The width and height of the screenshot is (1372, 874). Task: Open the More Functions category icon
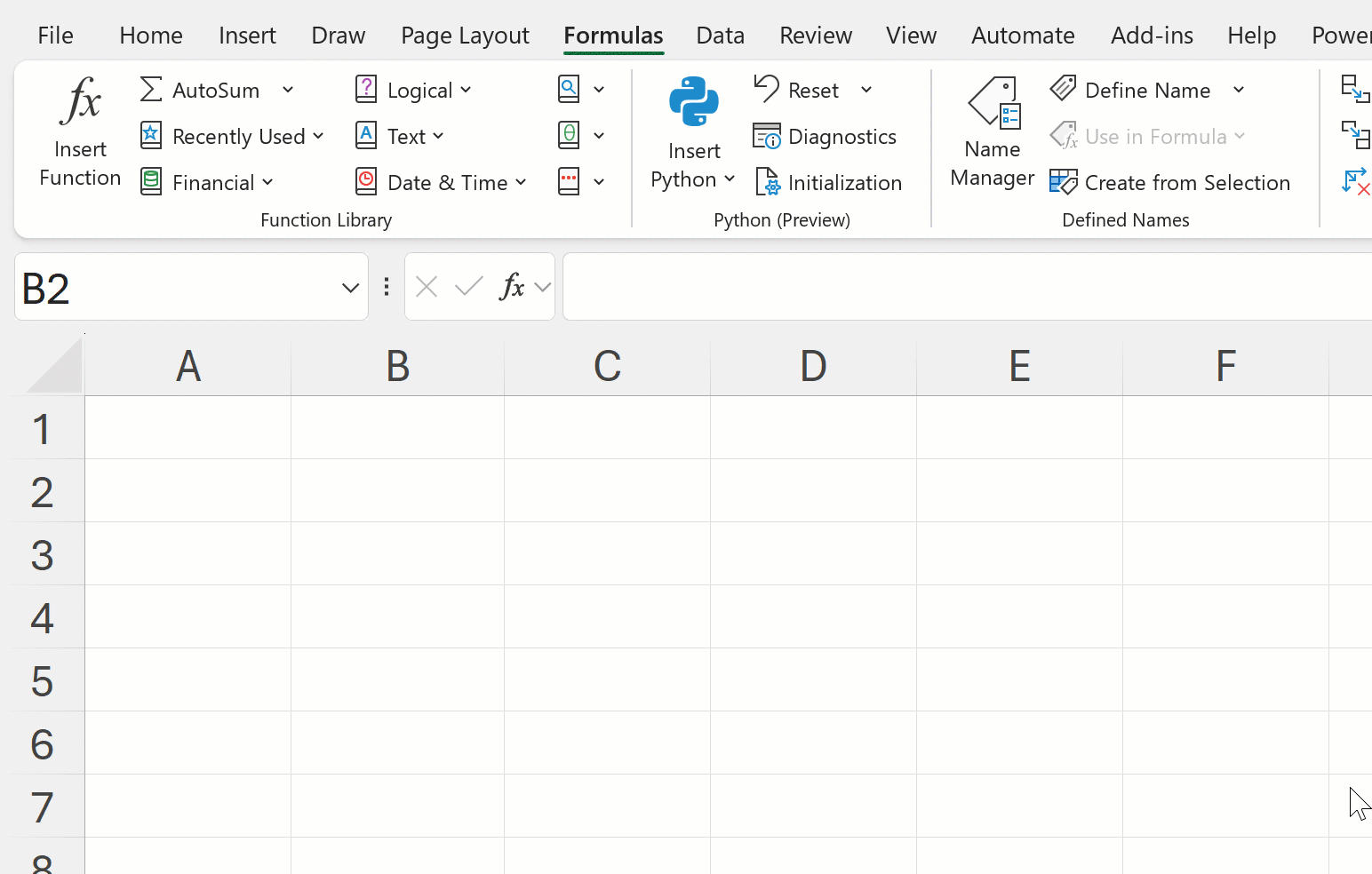(x=570, y=181)
